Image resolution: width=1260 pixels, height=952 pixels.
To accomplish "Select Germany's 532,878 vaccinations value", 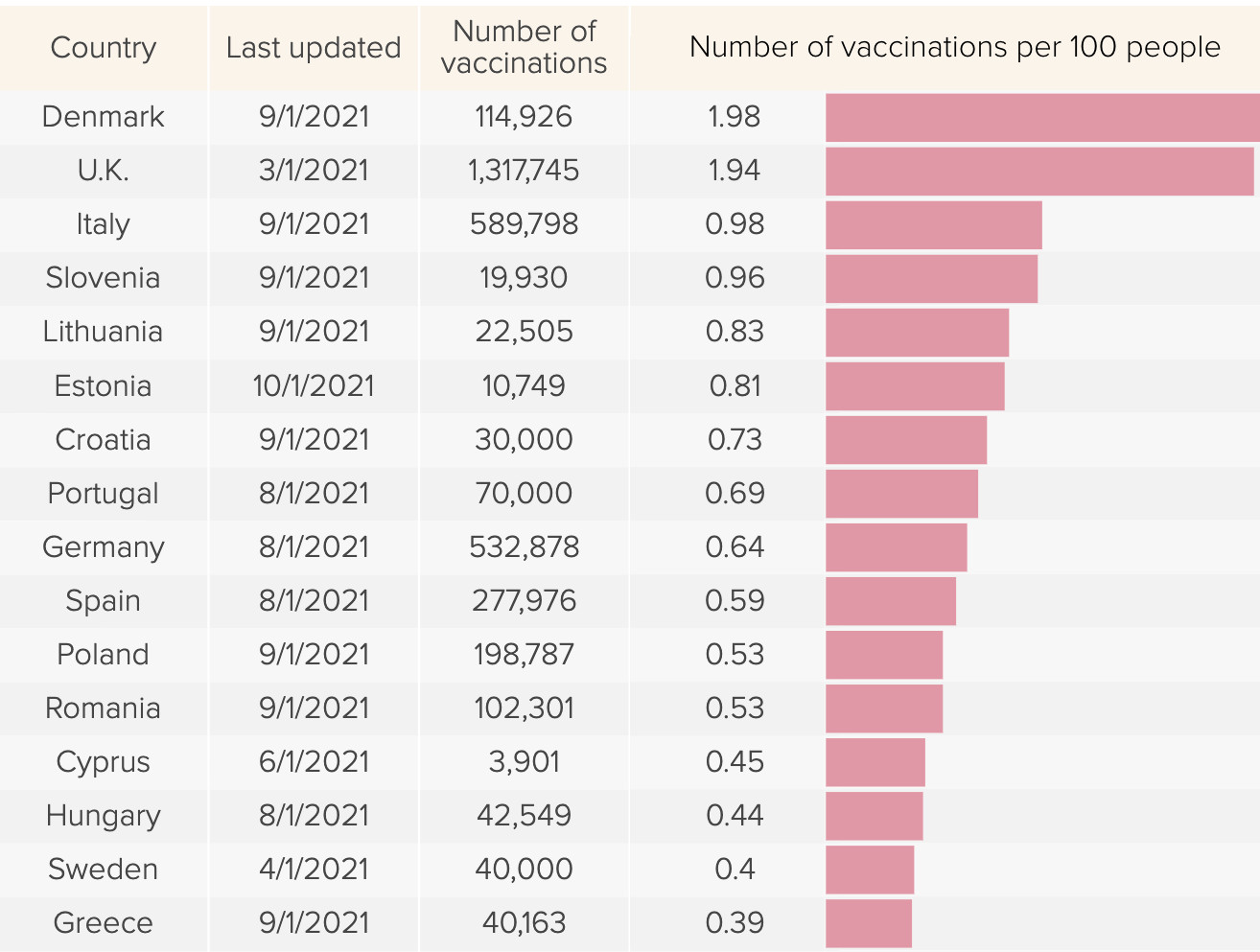I will coord(525,547).
